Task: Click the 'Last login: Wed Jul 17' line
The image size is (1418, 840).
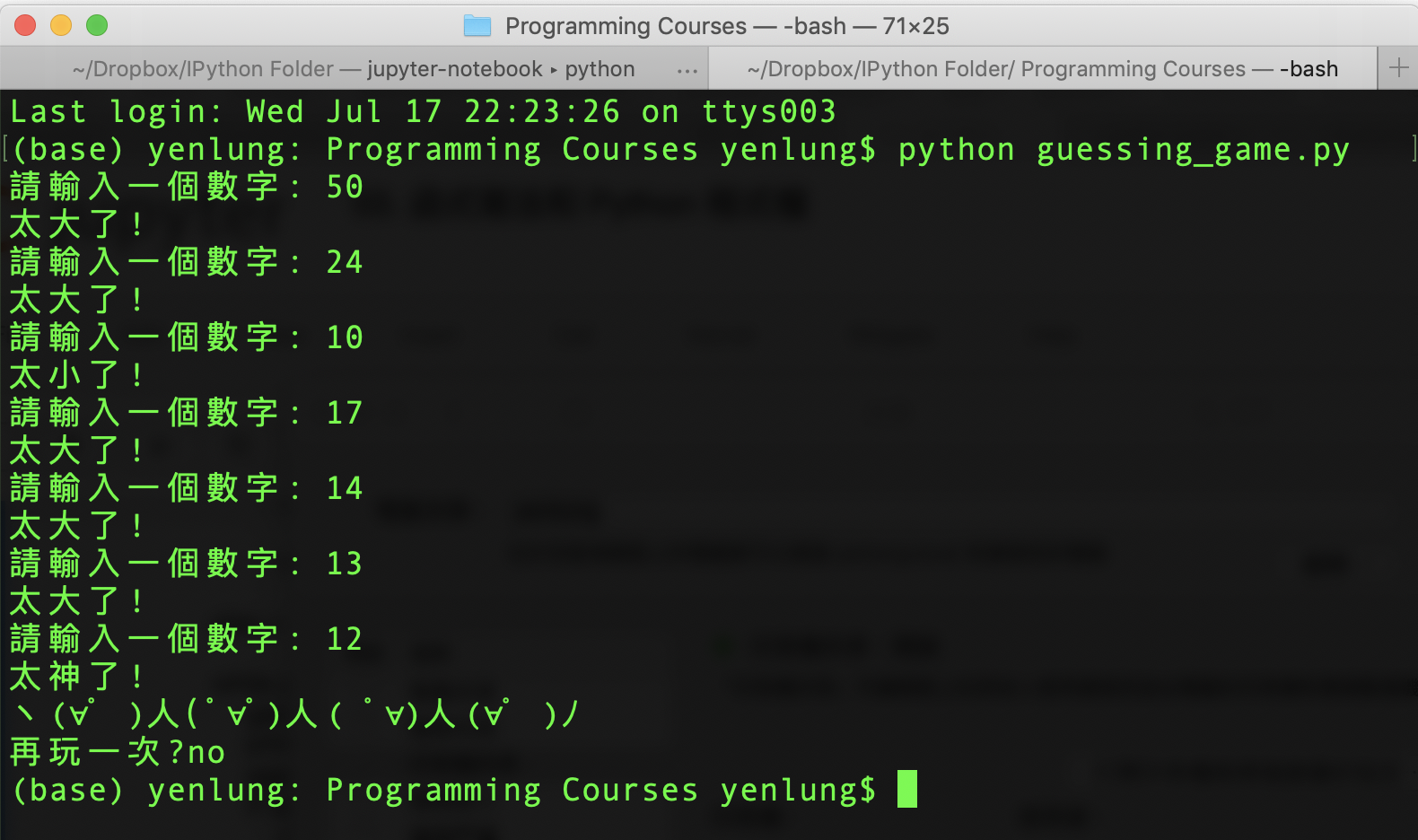Action: 423,111
